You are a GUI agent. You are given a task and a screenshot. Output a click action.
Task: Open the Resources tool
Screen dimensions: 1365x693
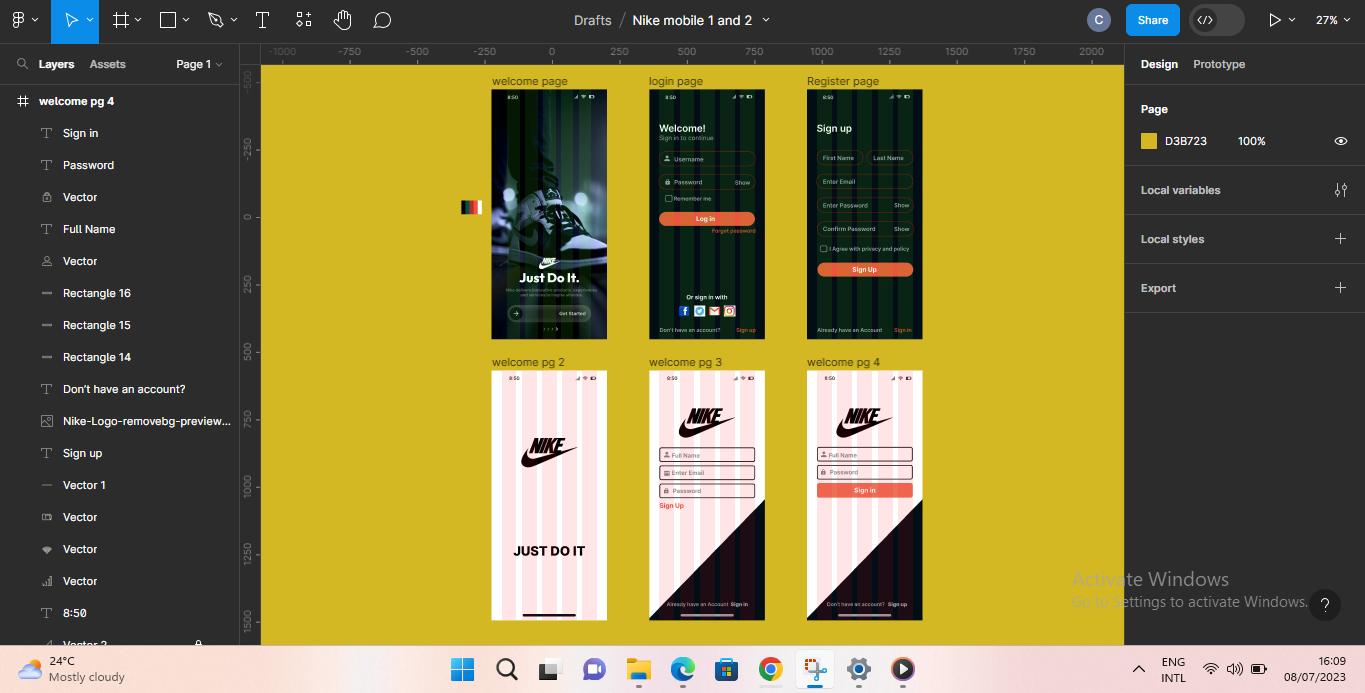tap(304, 20)
